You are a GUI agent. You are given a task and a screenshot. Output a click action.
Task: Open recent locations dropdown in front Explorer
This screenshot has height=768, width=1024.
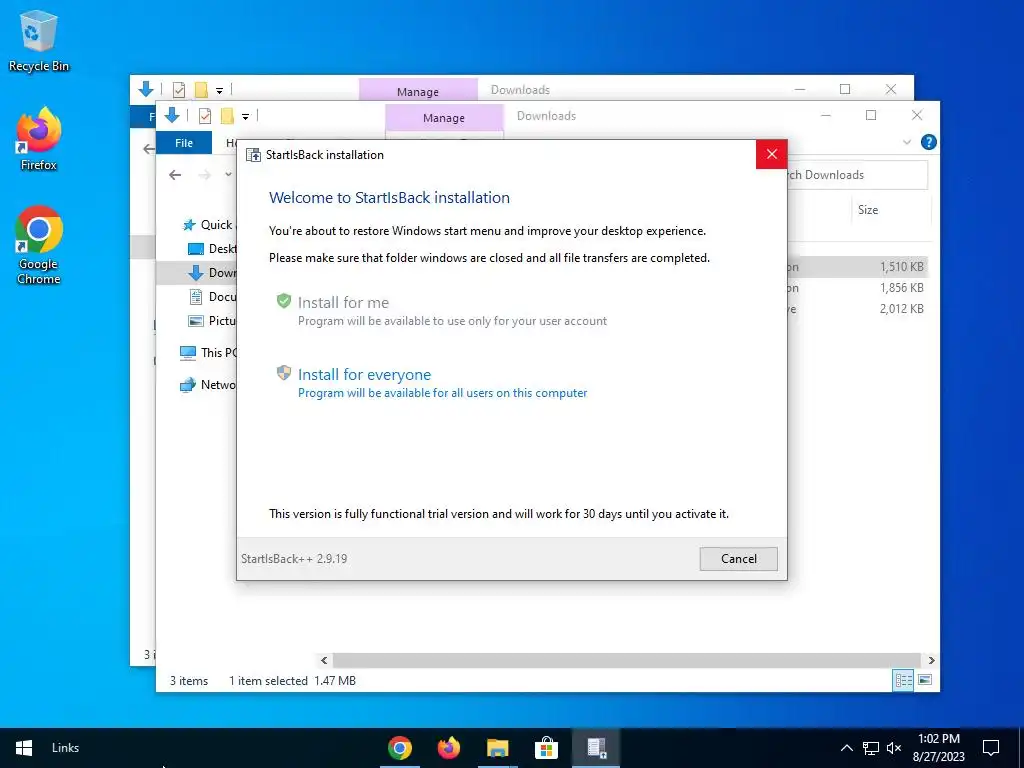[x=229, y=175]
